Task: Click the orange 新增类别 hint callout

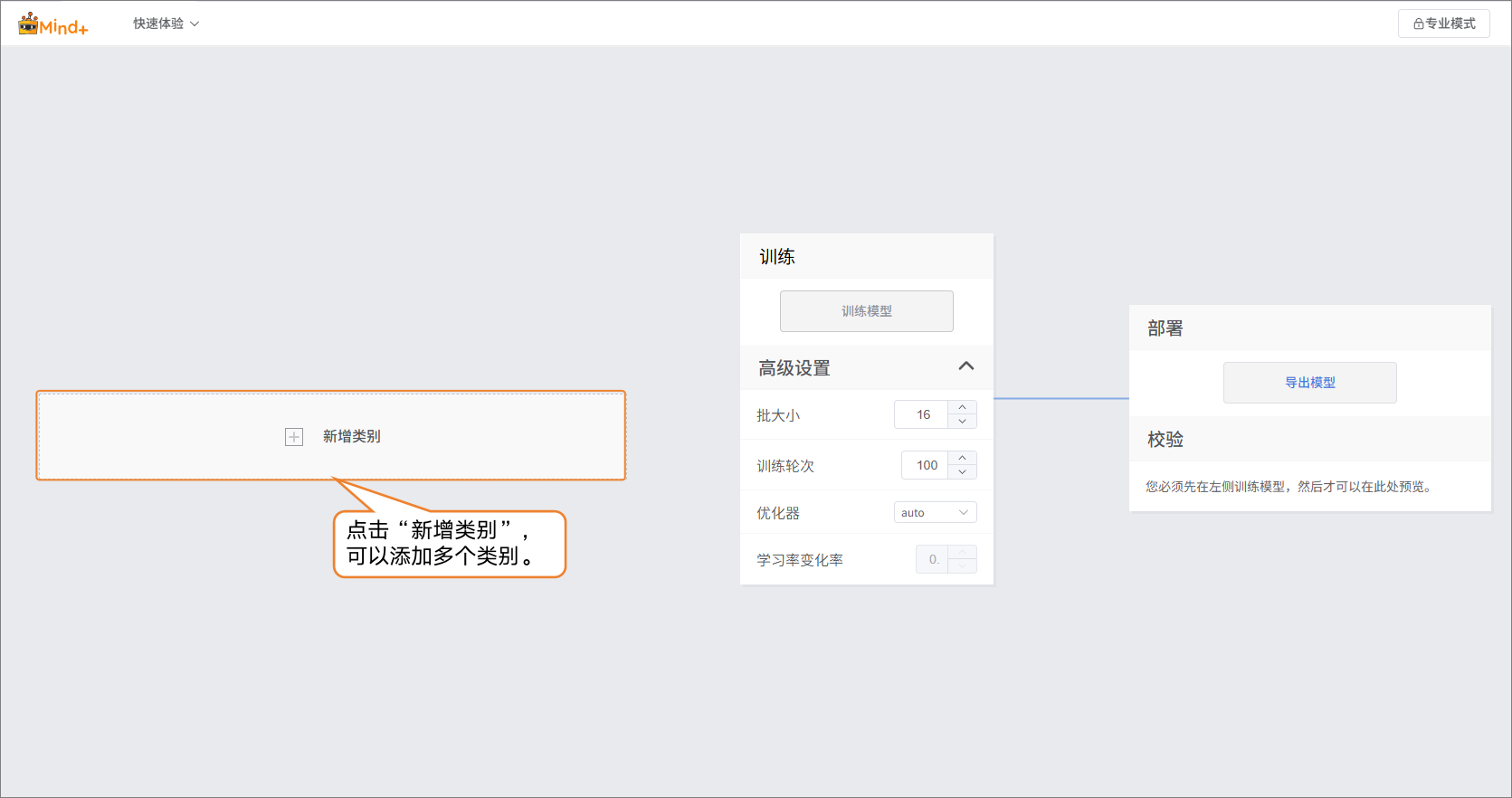Action: coord(449,544)
